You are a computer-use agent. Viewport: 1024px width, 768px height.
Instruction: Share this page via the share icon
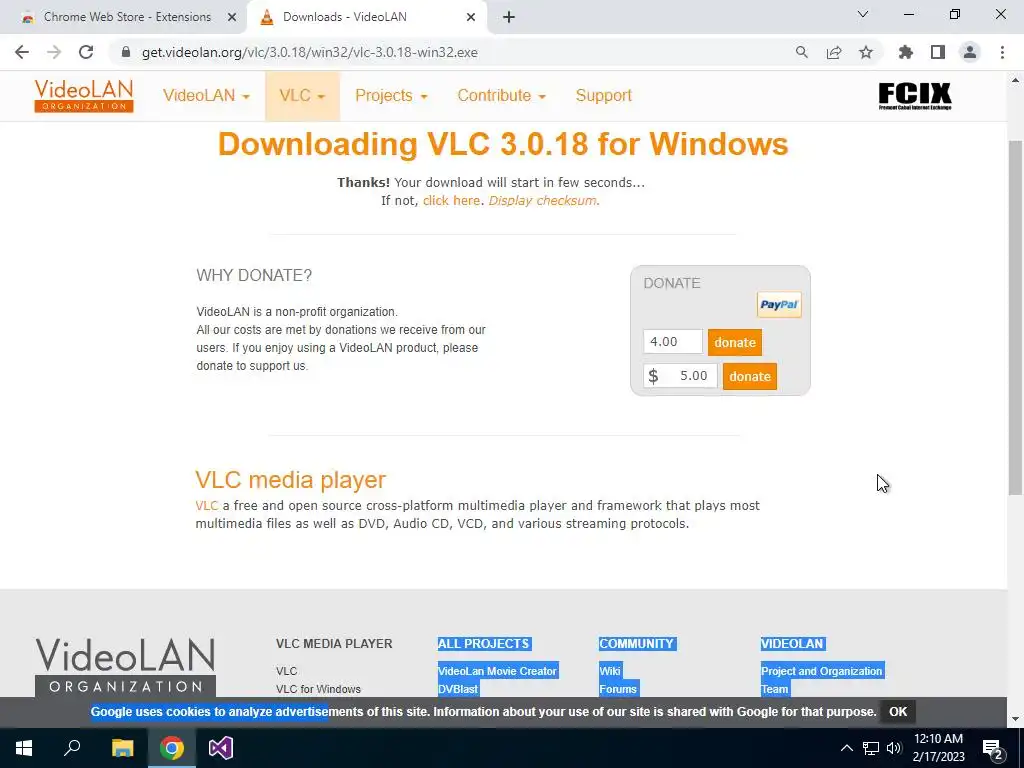tap(834, 52)
